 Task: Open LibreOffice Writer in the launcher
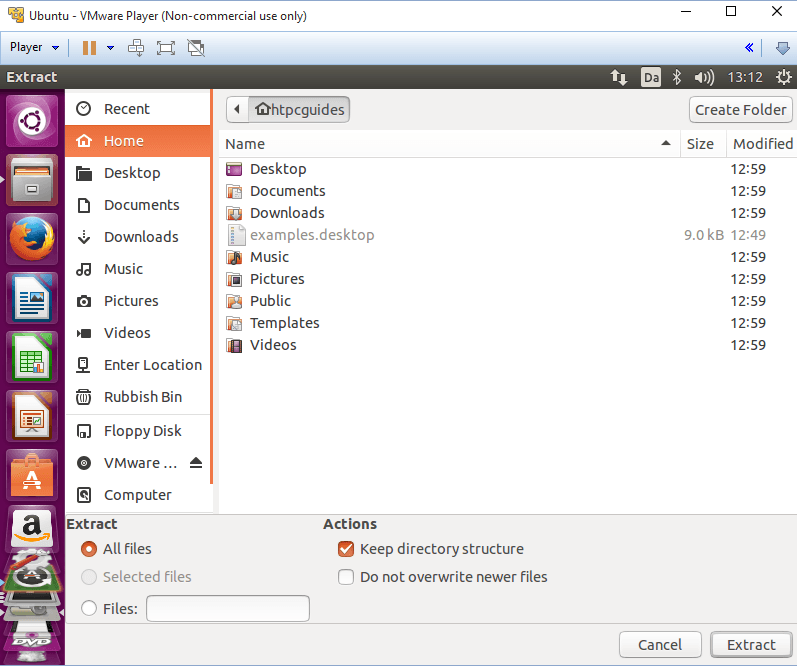click(x=31, y=298)
